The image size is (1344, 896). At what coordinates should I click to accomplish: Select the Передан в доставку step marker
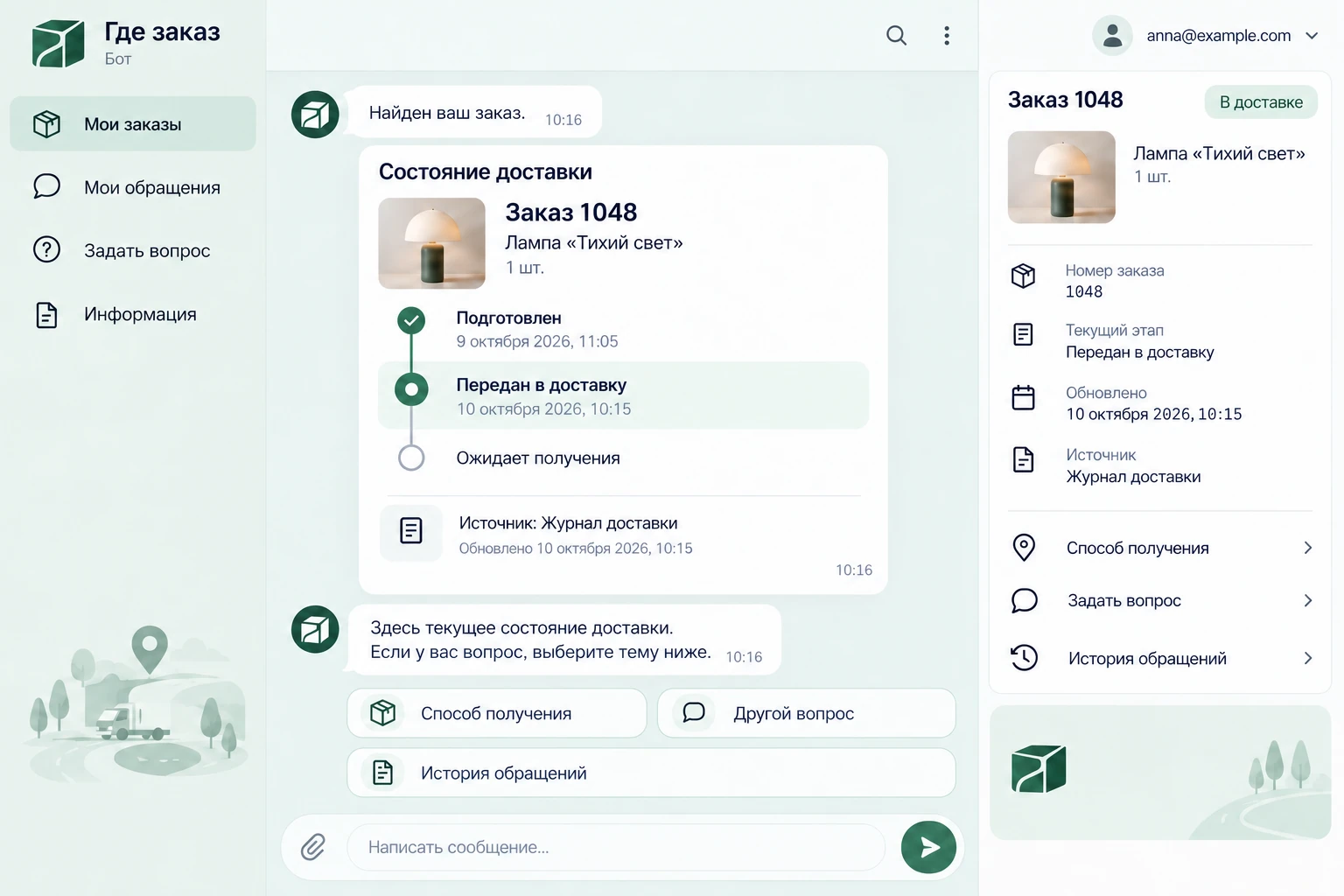pyautogui.click(x=411, y=388)
